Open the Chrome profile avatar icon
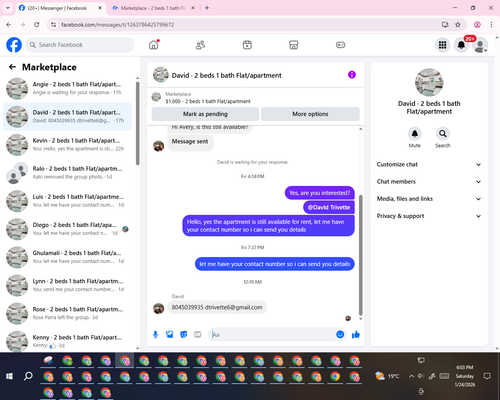500x400 pixels. 477,25
